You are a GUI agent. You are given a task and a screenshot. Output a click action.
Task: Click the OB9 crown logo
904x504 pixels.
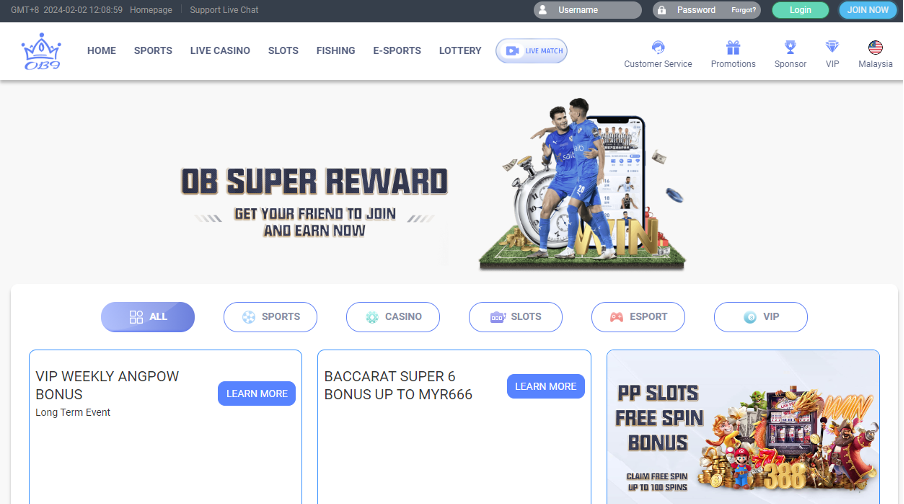tap(41, 51)
